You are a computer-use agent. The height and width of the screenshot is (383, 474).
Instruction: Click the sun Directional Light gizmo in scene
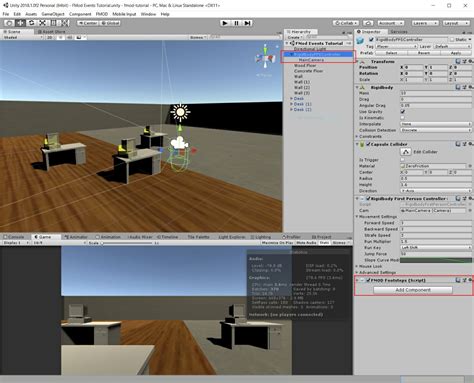pos(180,112)
